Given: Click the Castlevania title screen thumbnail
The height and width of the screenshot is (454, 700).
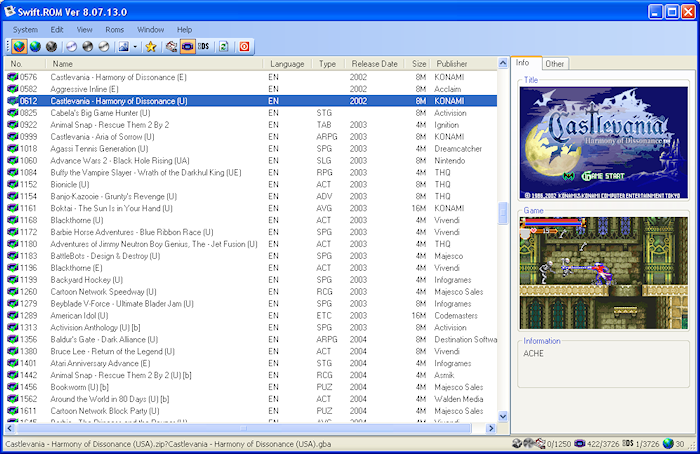Looking at the screenshot, I should point(604,143).
